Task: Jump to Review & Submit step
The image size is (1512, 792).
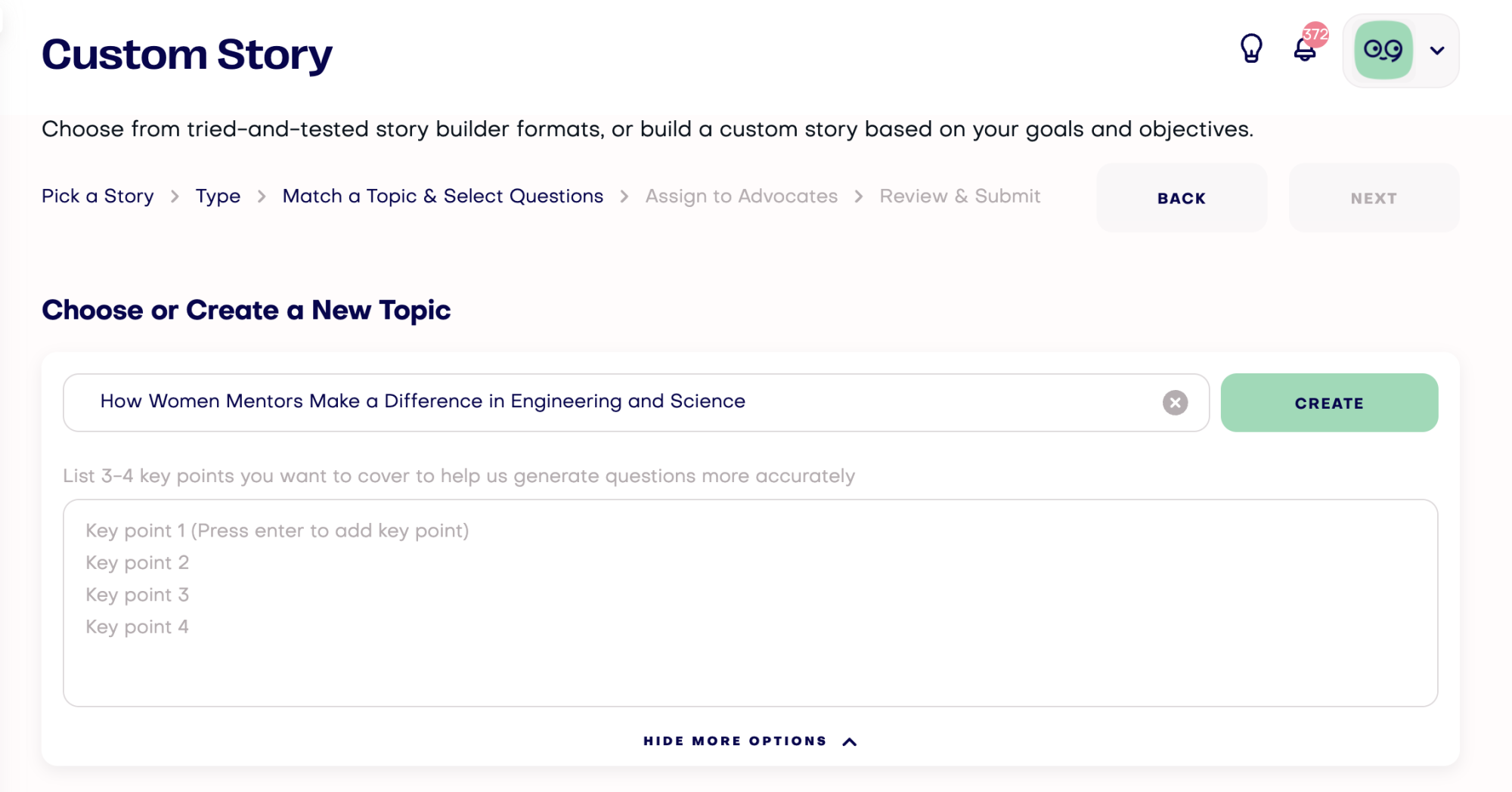Action: [960, 196]
